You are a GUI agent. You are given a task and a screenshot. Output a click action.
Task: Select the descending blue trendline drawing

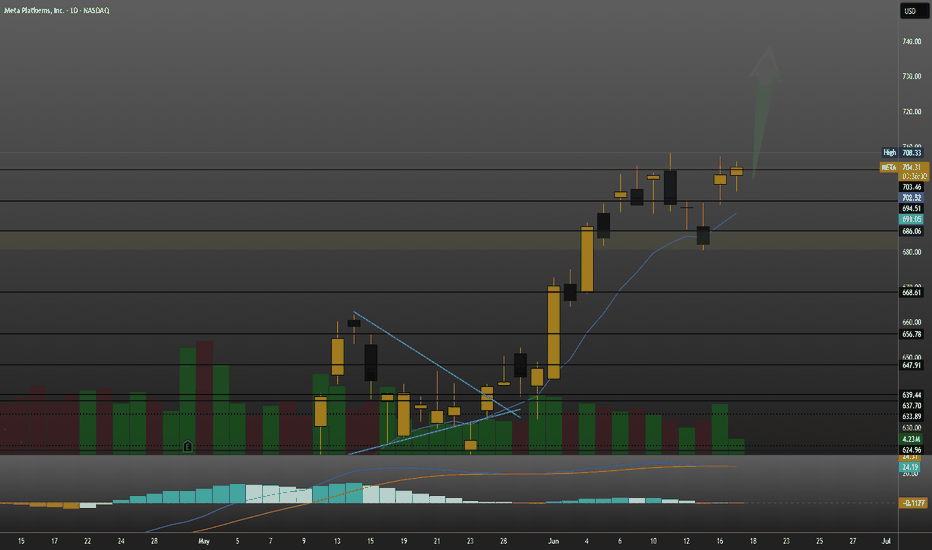pyautogui.click(x=437, y=364)
